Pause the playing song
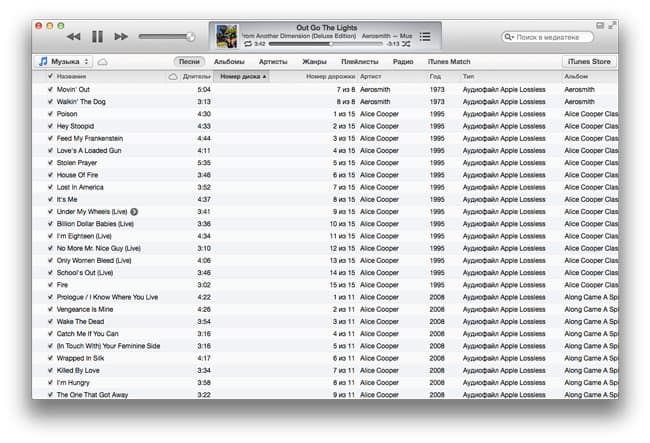The width and height of the screenshot is (650, 443). tap(97, 36)
